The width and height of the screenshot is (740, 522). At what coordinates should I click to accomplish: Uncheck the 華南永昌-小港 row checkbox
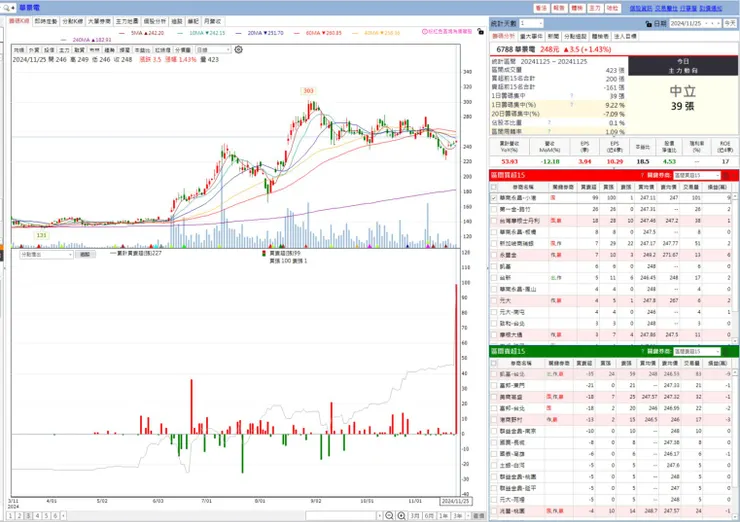(x=494, y=198)
